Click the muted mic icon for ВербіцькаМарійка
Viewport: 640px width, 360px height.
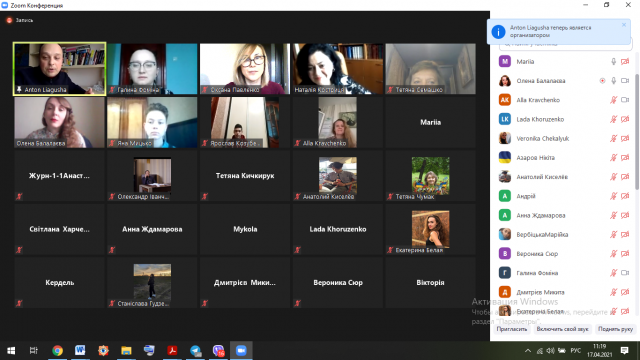[613, 234]
